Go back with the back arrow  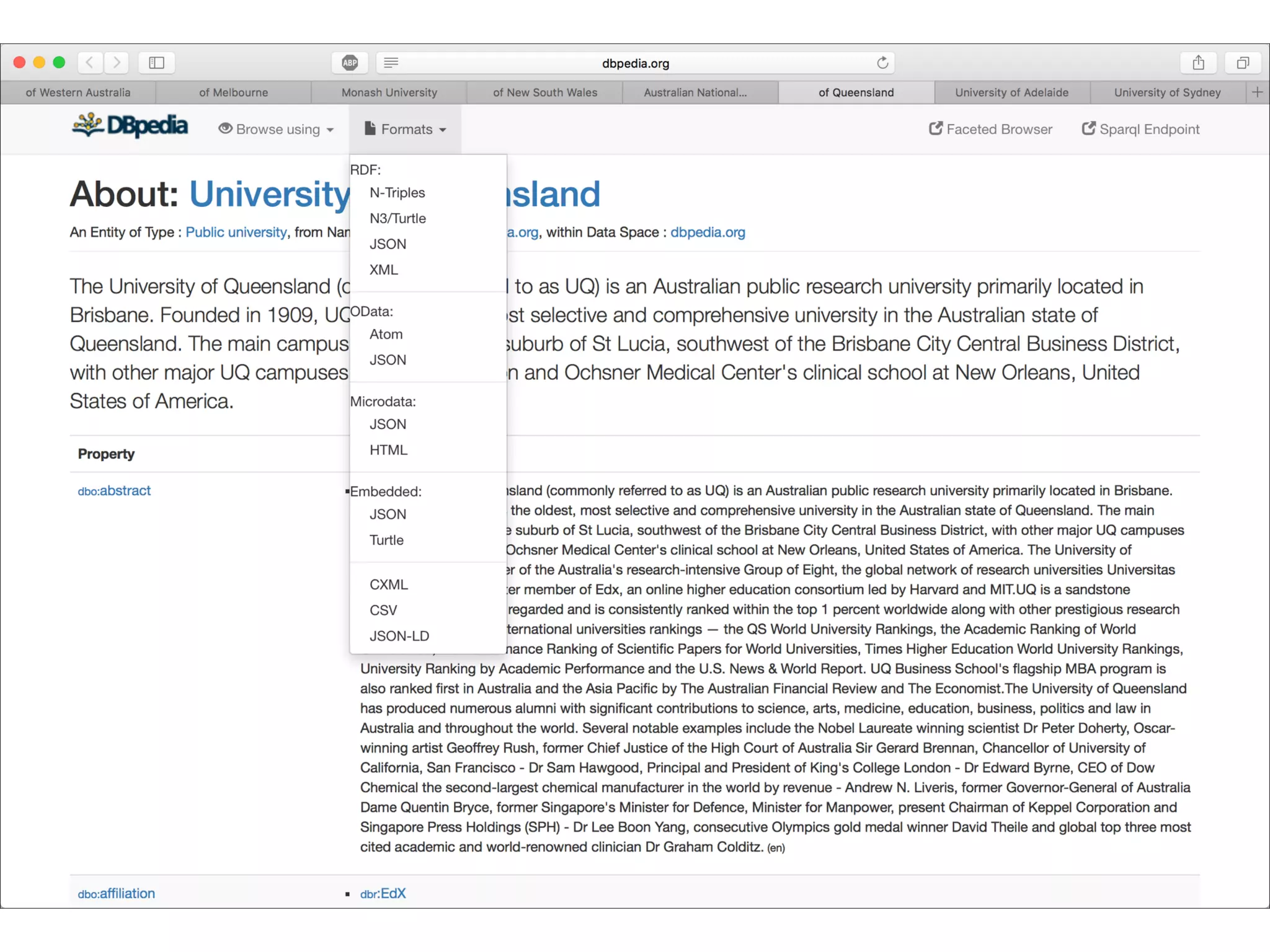91,63
